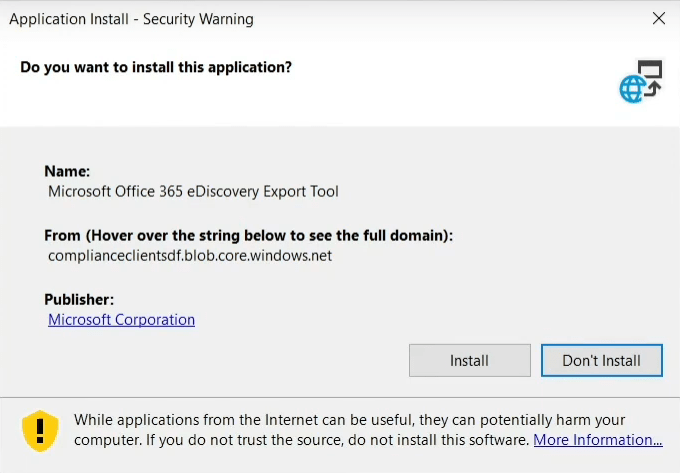Image resolution: width=680 pixels, height=473 pixels.
Task: Open the More Information link
Action: pos(598,440)
